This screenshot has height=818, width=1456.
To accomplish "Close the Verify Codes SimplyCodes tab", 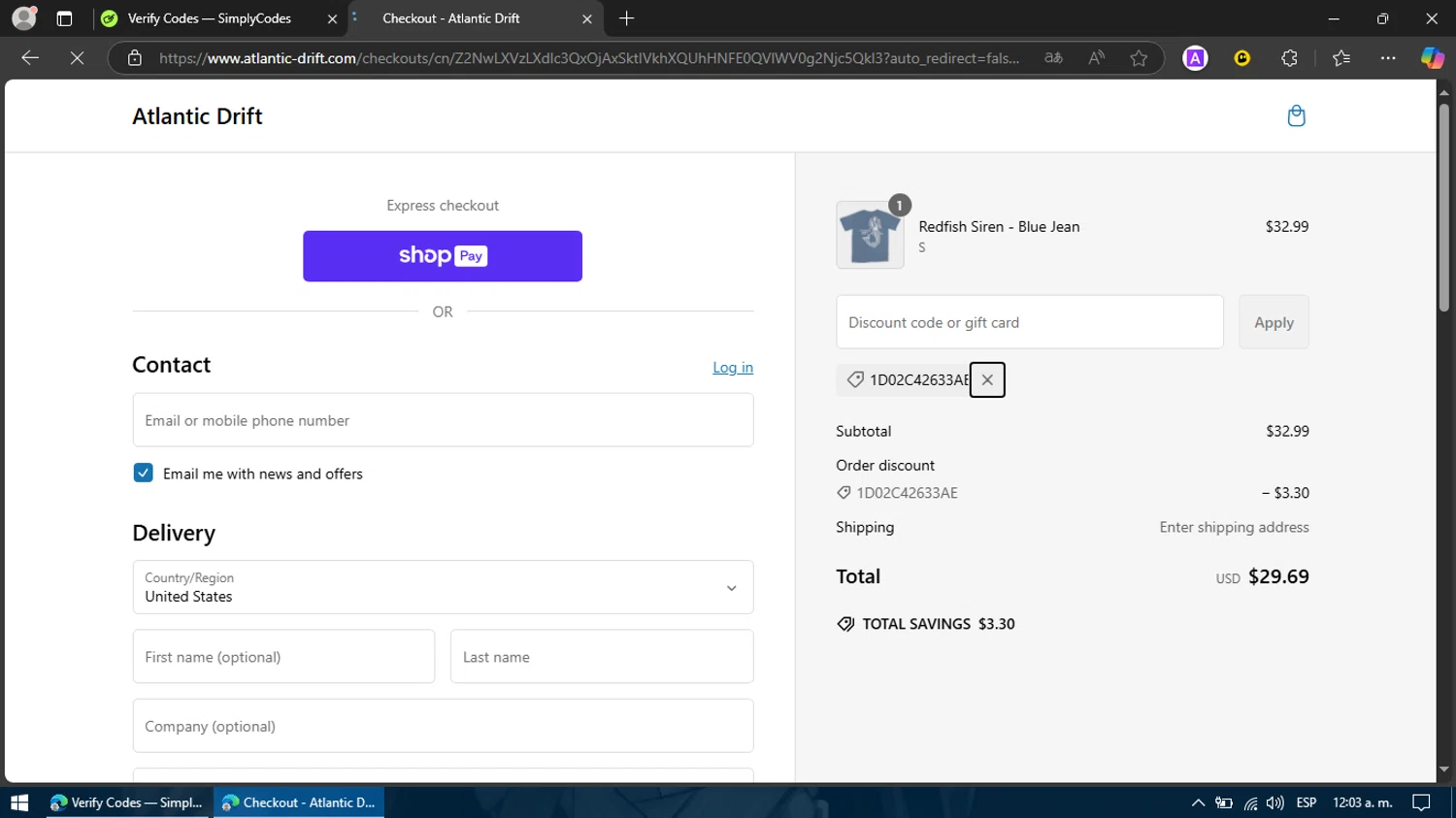I will point(332,18).
